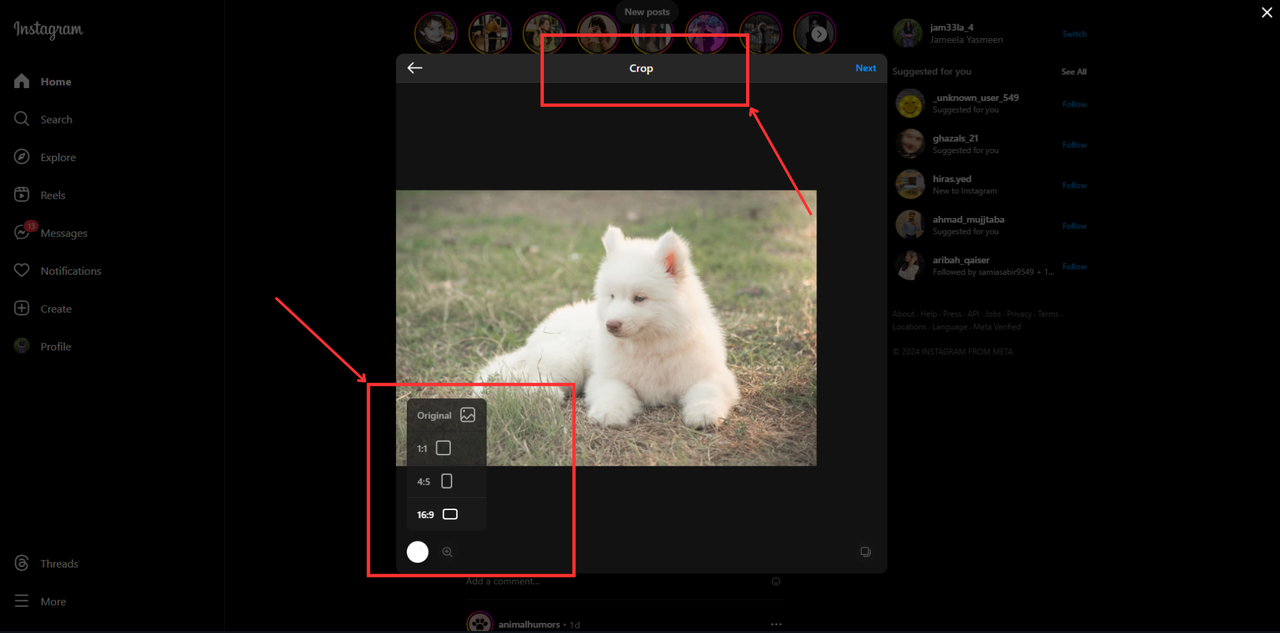Choose the 1:1 square crop ratio

pos(446,448)
